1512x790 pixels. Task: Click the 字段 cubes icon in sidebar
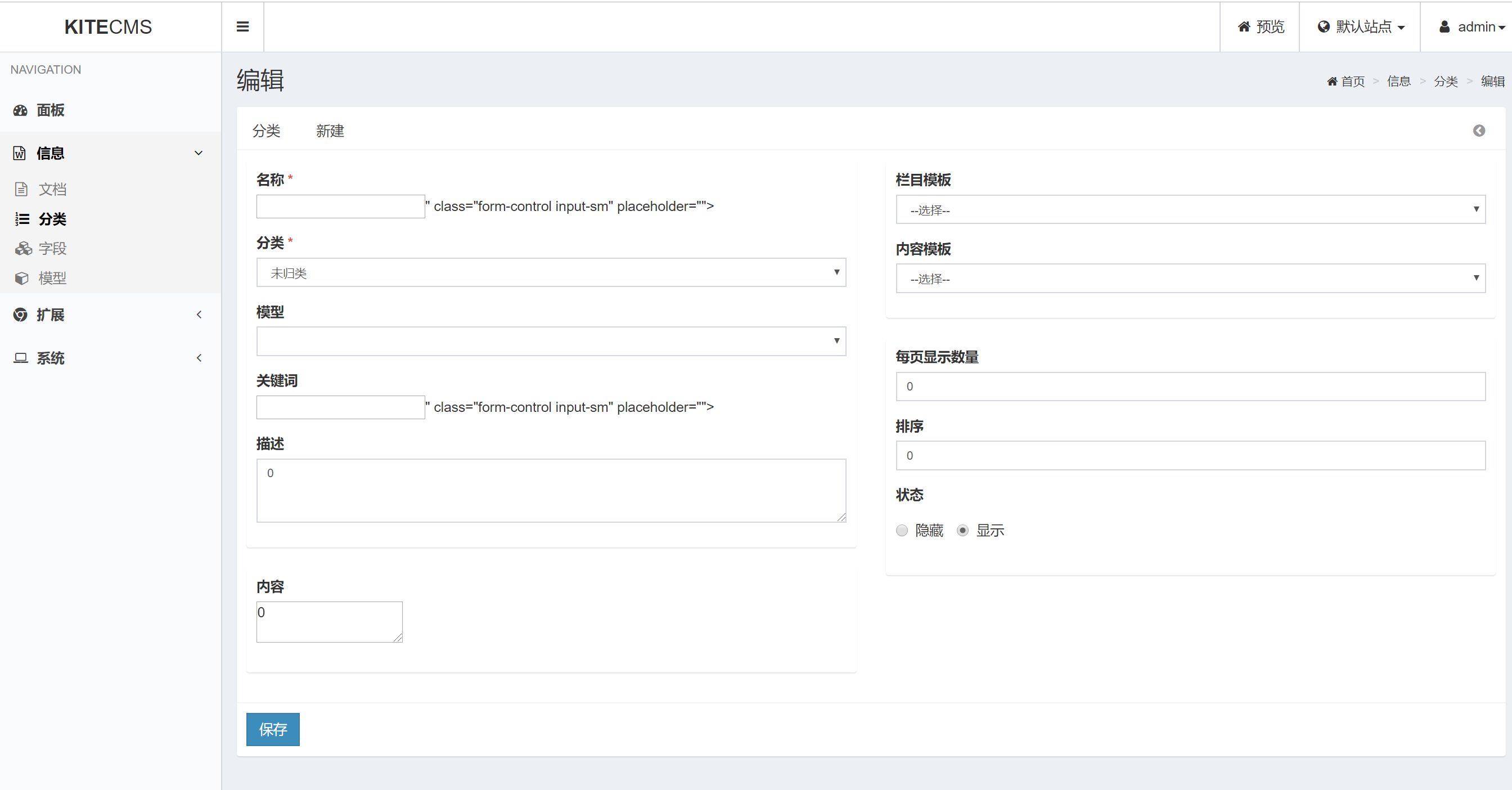[x=23, y=249]
